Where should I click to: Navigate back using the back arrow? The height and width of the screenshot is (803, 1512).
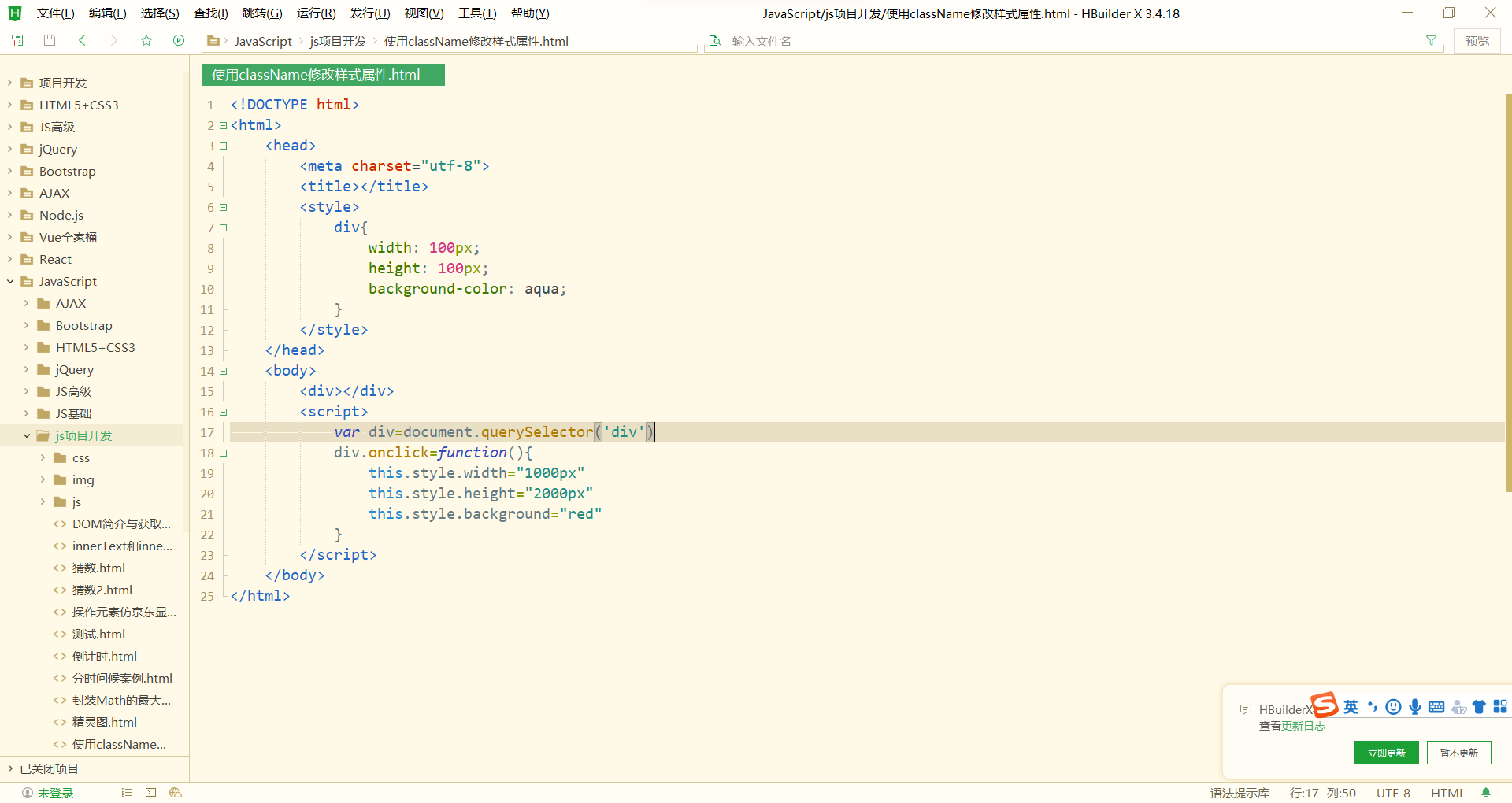[x=82, y=40]
